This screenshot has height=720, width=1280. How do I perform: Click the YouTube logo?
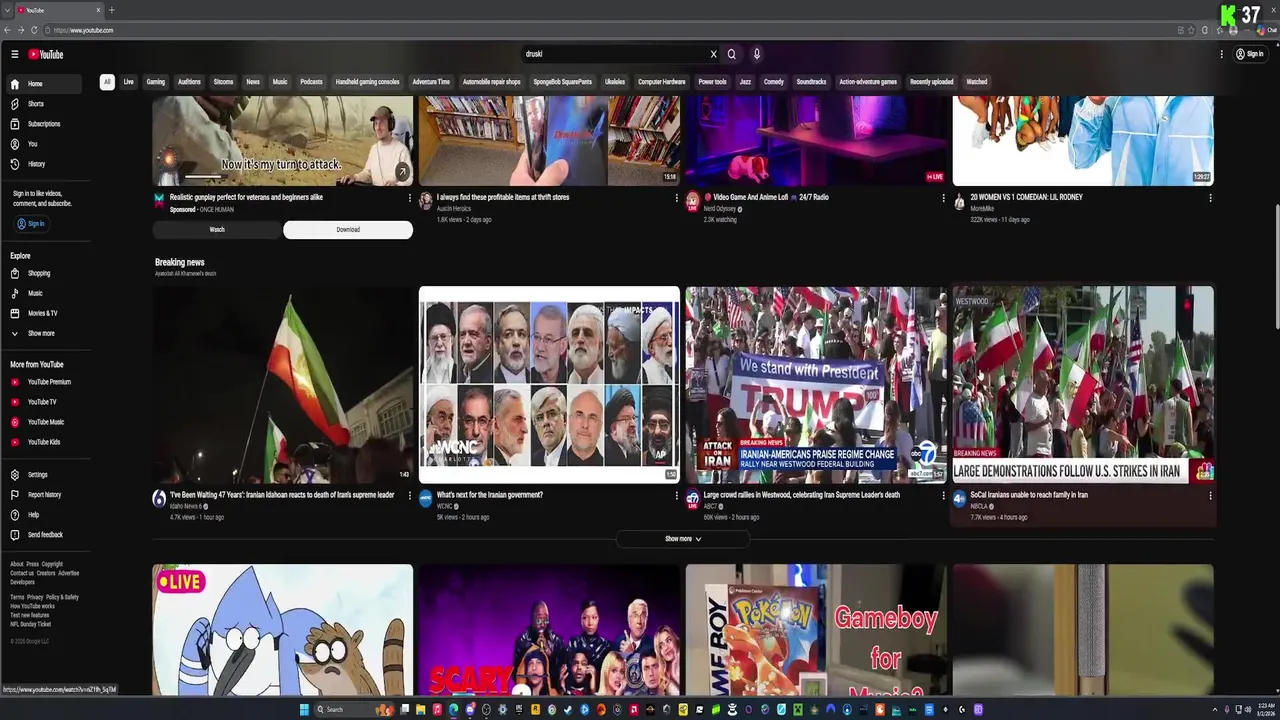pyautogui.click(x=46, y=54)
